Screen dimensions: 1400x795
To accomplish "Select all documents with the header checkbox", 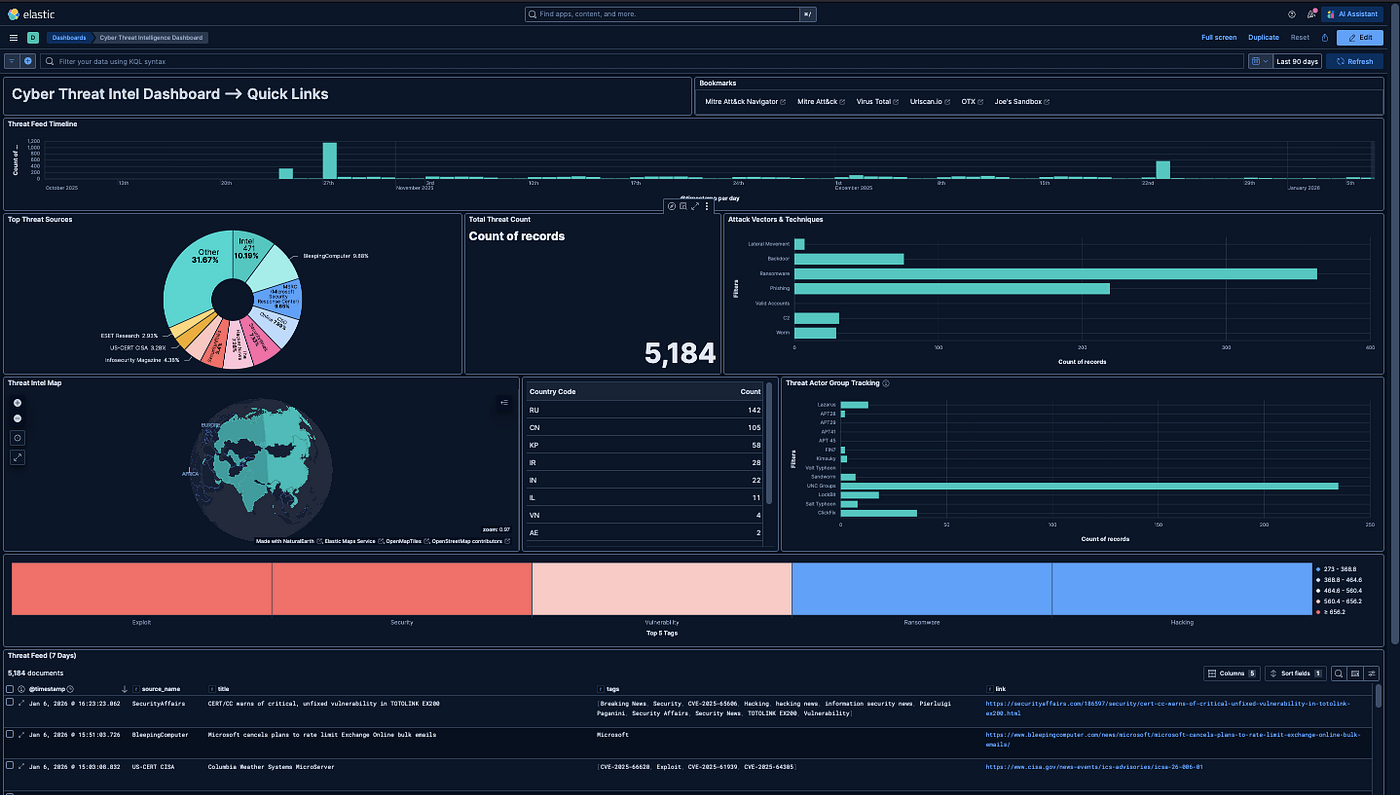I will (10, 688).
